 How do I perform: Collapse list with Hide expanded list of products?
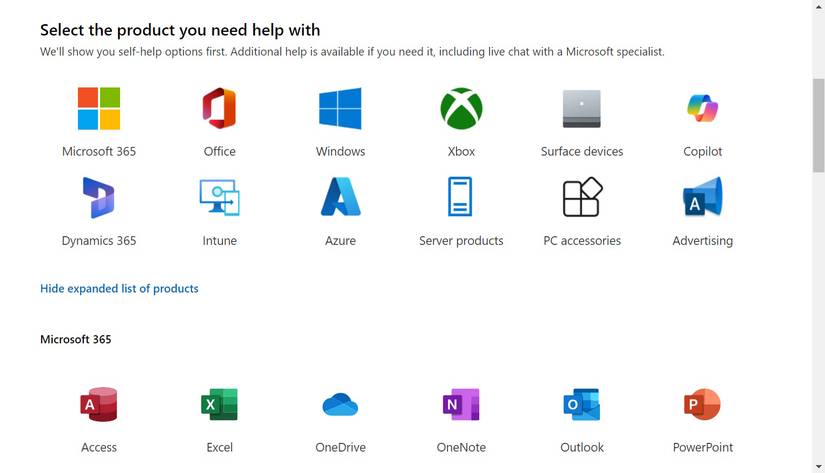pos(119,289)
